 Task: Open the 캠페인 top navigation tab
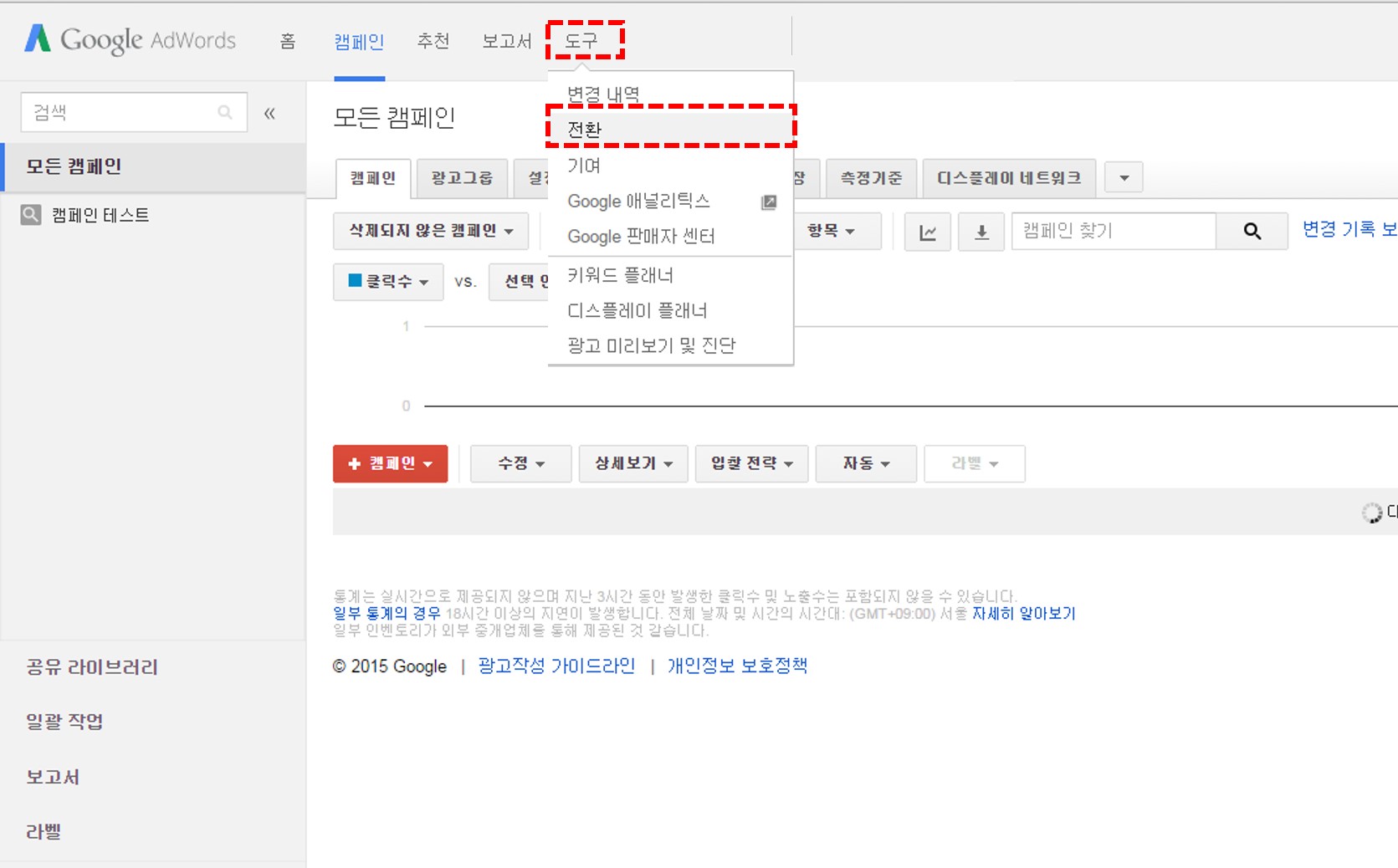coord(359,41)
